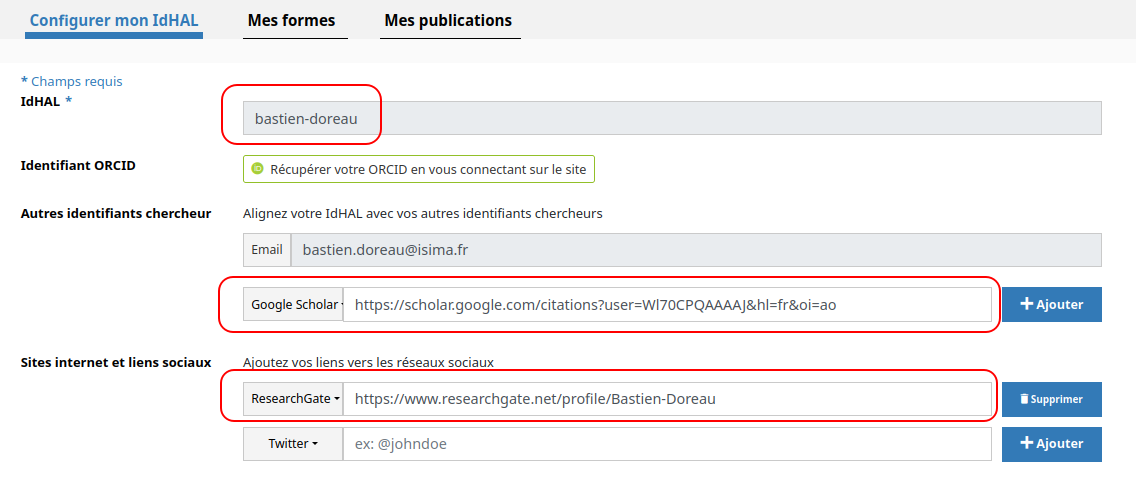Click the IdHAL field containing bastien-doreau
This screenshot has height=488, width=1136.
pyautogui.click(x=672, y=118)
